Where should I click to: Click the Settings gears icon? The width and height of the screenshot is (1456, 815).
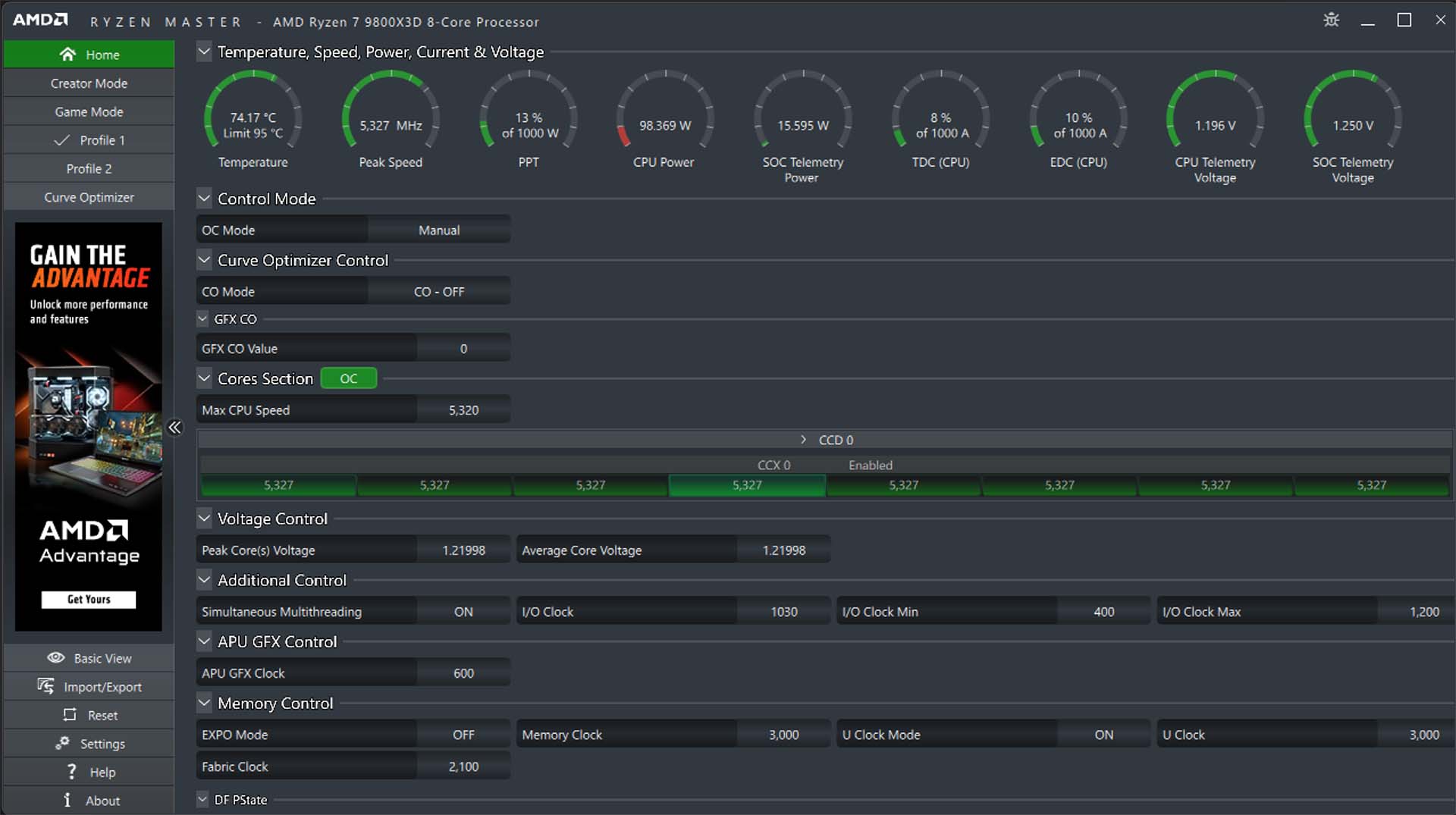coord(62,743)
